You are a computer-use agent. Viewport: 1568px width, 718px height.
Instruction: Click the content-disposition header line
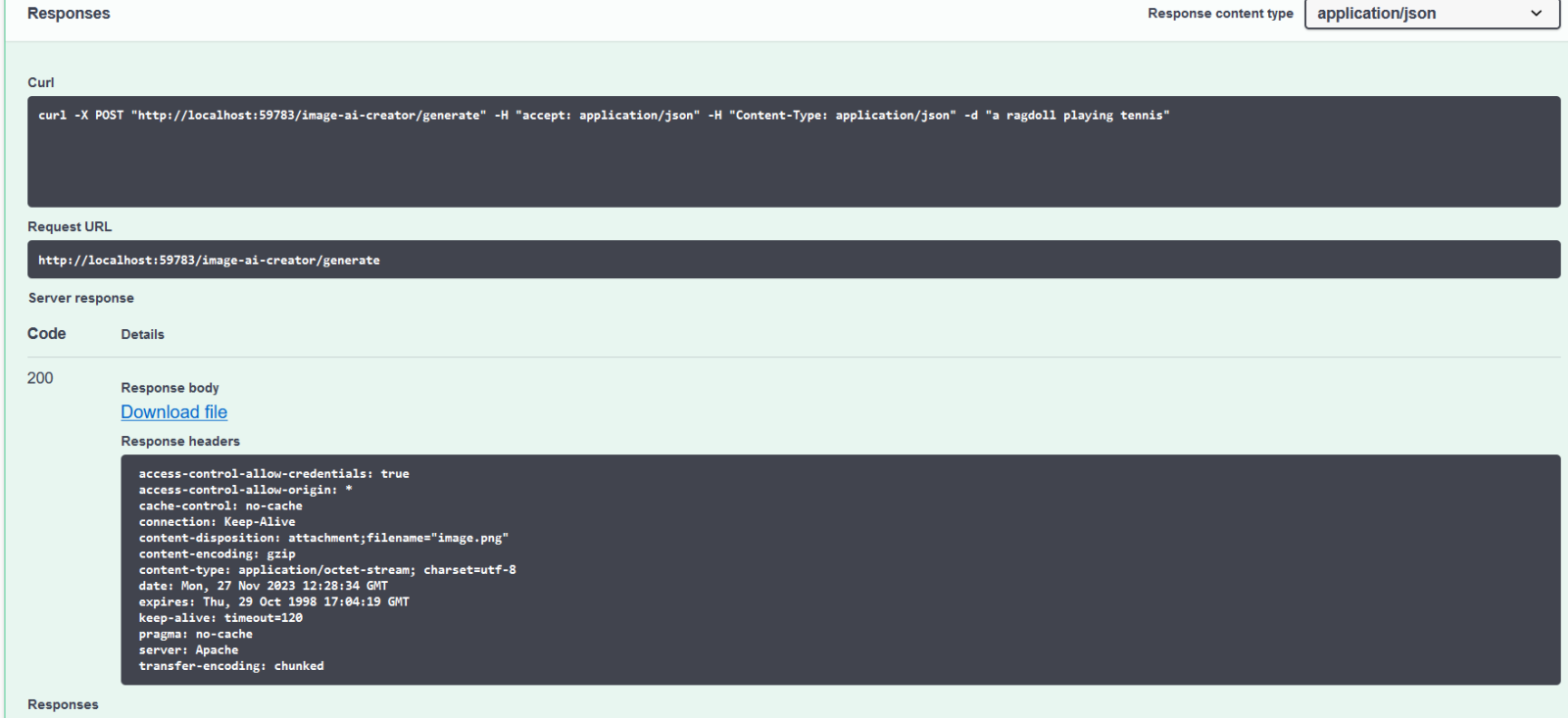click(323, 538)
